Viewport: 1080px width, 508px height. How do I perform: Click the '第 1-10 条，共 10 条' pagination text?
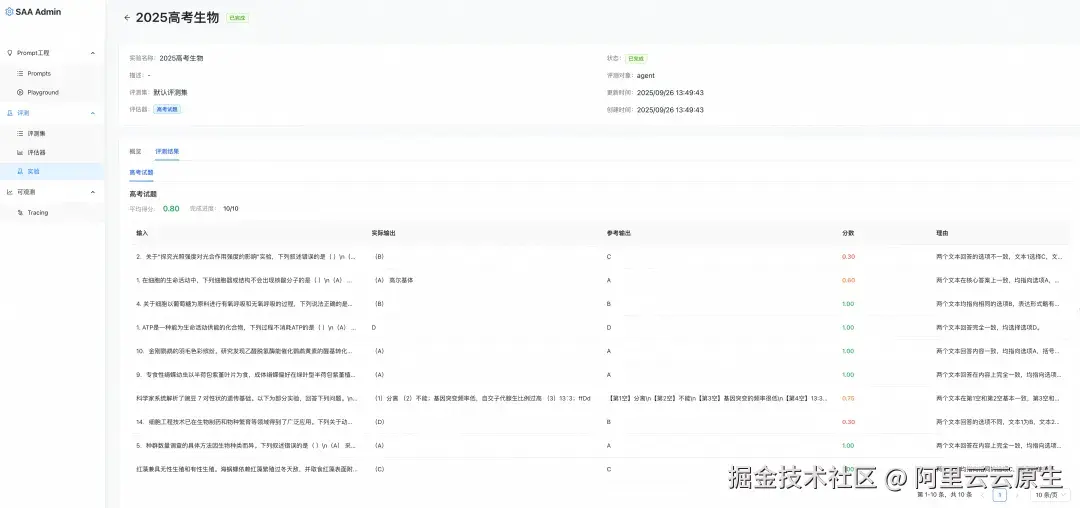coord(944,495)
